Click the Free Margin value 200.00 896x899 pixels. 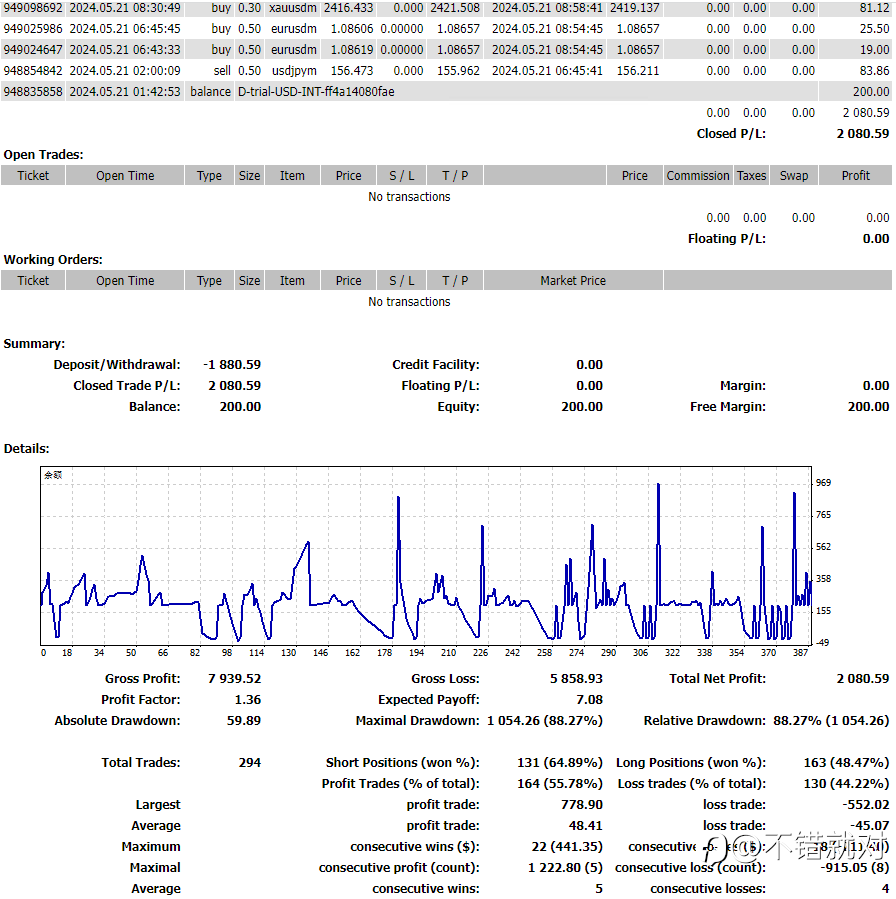pos(868,406)
